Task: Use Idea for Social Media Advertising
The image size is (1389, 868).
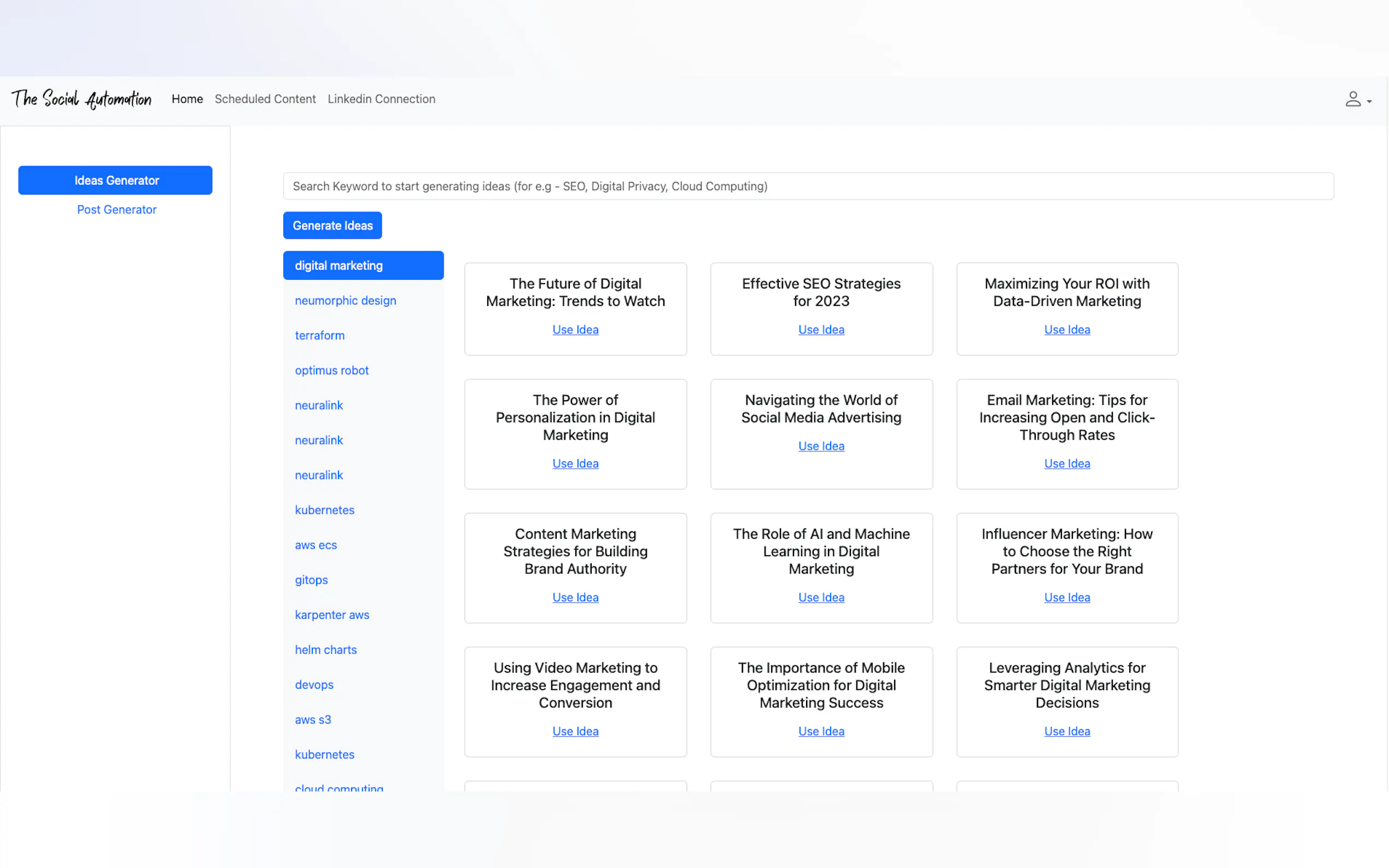Action: (821, 446)
